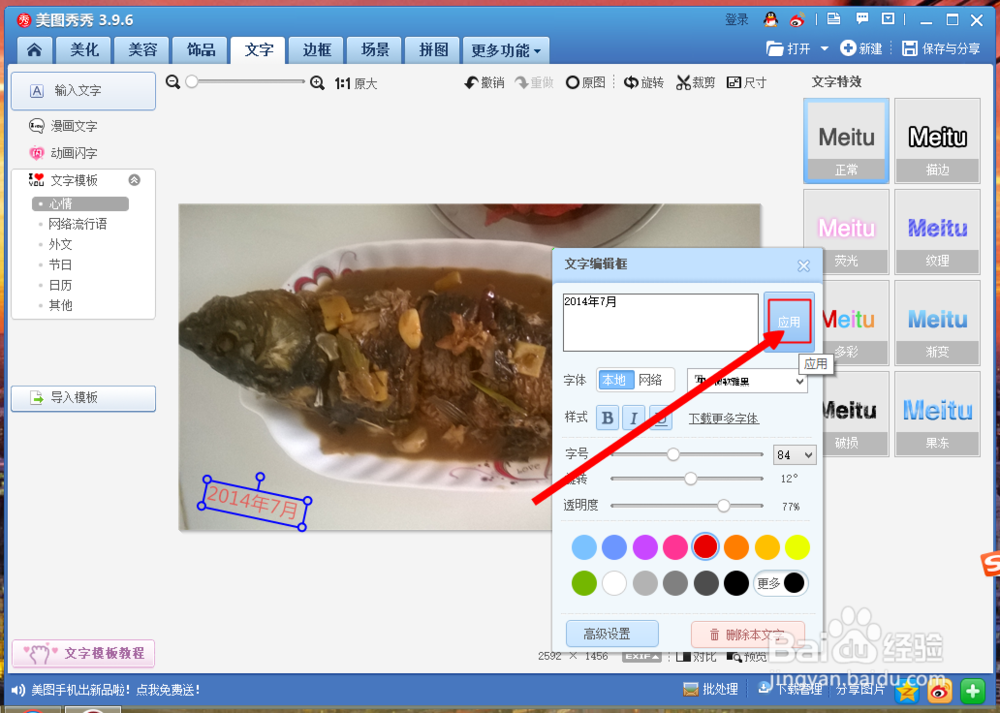Expand the 更多功能 menu
Viewport: 1000px width, 713px height.
pyautogui.click(x=505, y=50)
